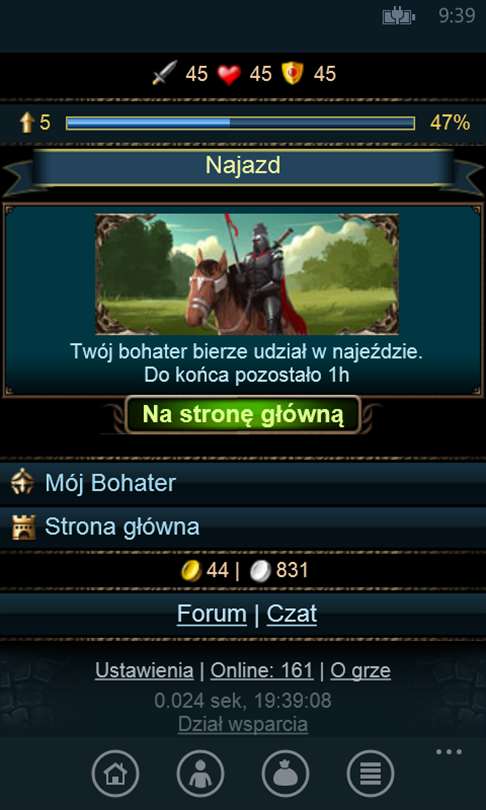Click the knight on horse raid image
The height and width of the screenshot is (810, 486).
point(247,274)
